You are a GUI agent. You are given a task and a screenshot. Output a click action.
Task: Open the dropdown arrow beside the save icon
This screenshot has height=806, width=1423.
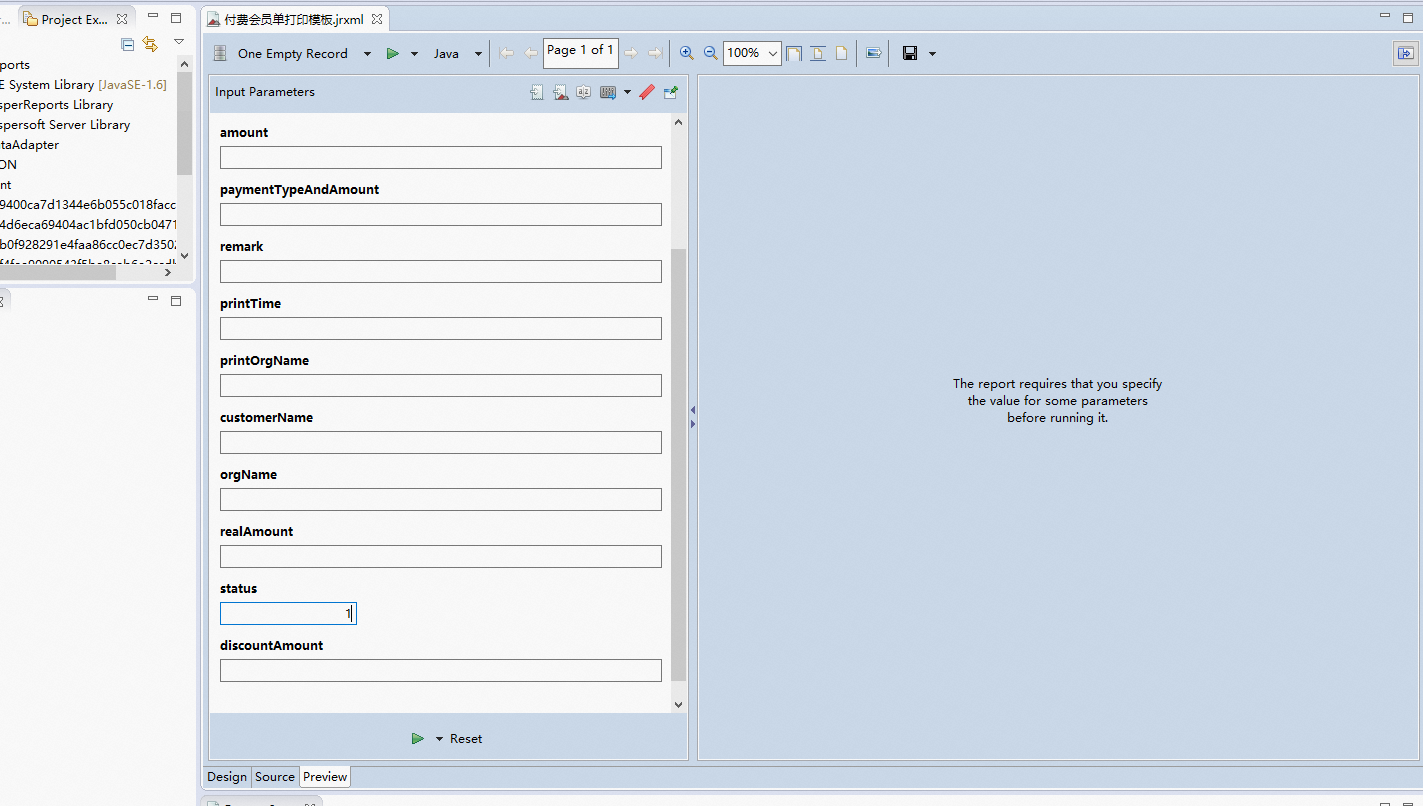click(x=932, y=54)
